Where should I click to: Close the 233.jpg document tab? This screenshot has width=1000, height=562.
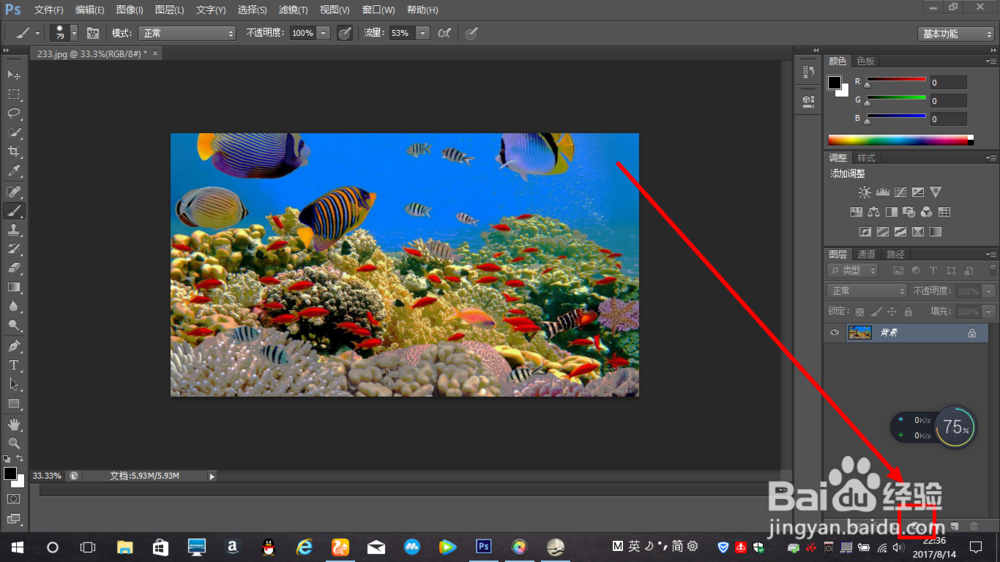point(155,54)
